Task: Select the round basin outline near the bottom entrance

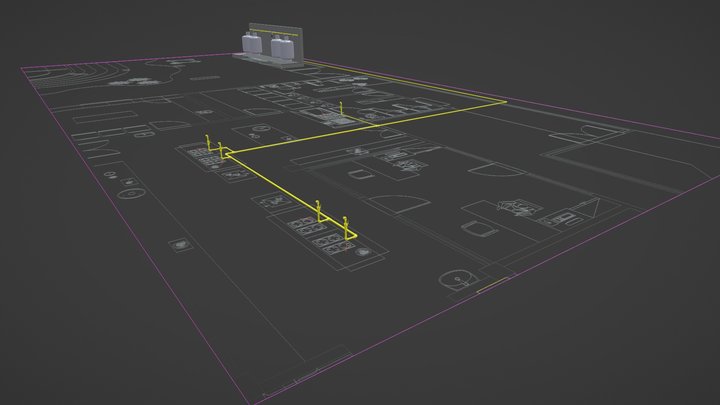Action: [457, 280]
